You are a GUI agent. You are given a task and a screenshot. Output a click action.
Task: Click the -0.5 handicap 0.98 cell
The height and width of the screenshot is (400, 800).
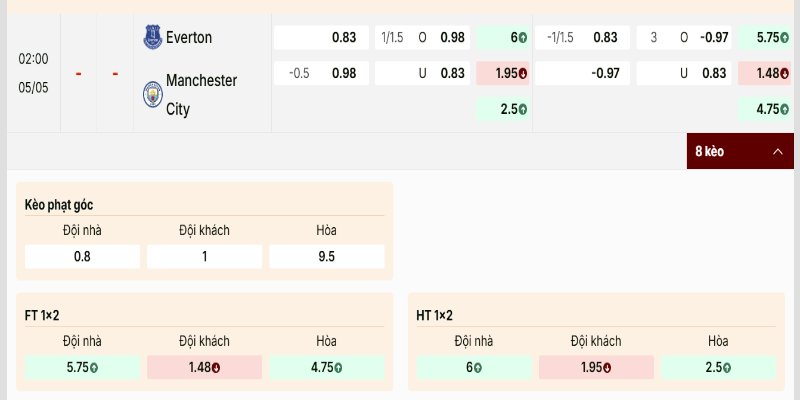[x=321, y=73]
